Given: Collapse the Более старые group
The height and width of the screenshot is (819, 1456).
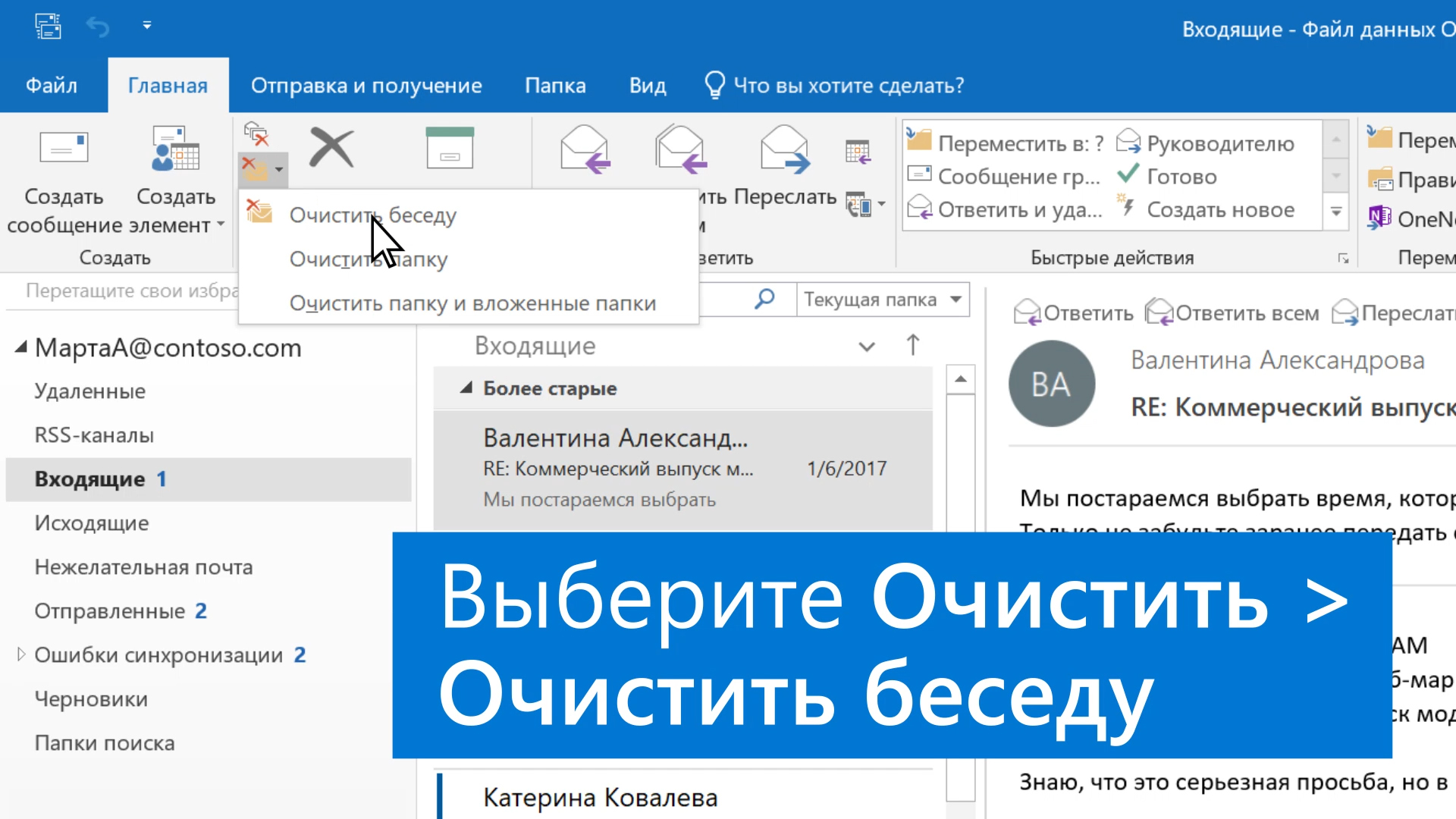Looking at the screenshot, I should (466, 388).
